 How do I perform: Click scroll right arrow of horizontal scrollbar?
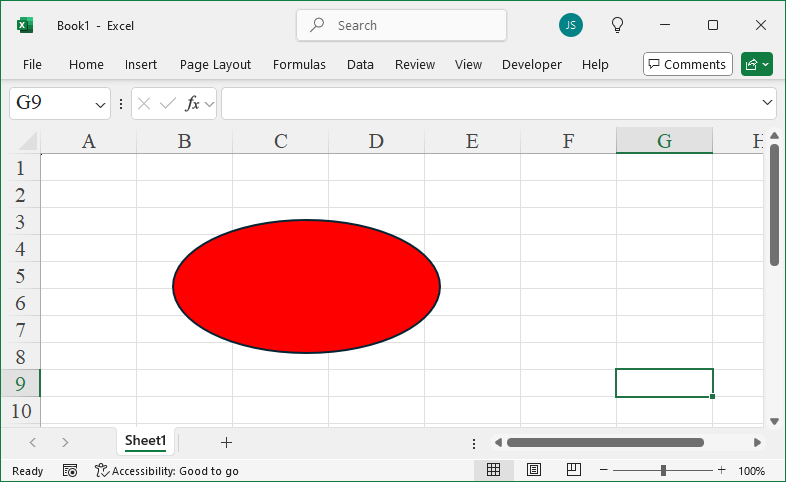[x=757, y=442]
